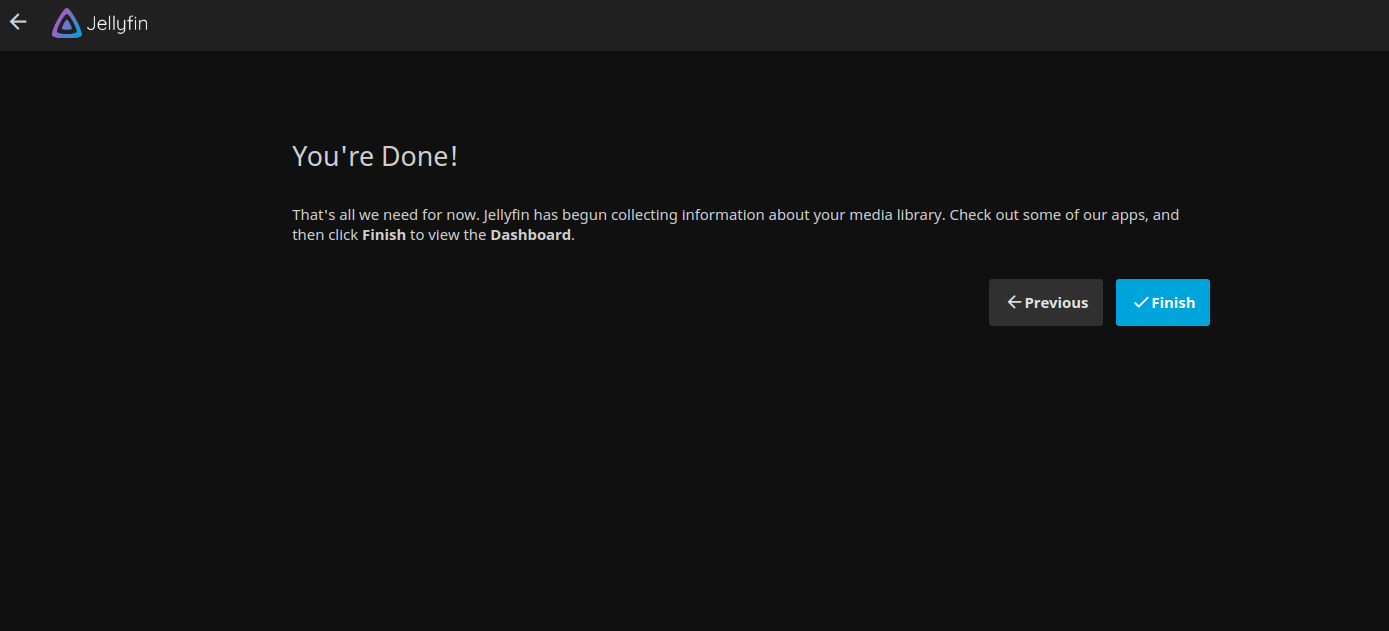The height and width of the screenshot is (631, 1389).
Task: Click the Jellyfin wordmark in the header
Action: pyautogui.click(x=117, y=23)
